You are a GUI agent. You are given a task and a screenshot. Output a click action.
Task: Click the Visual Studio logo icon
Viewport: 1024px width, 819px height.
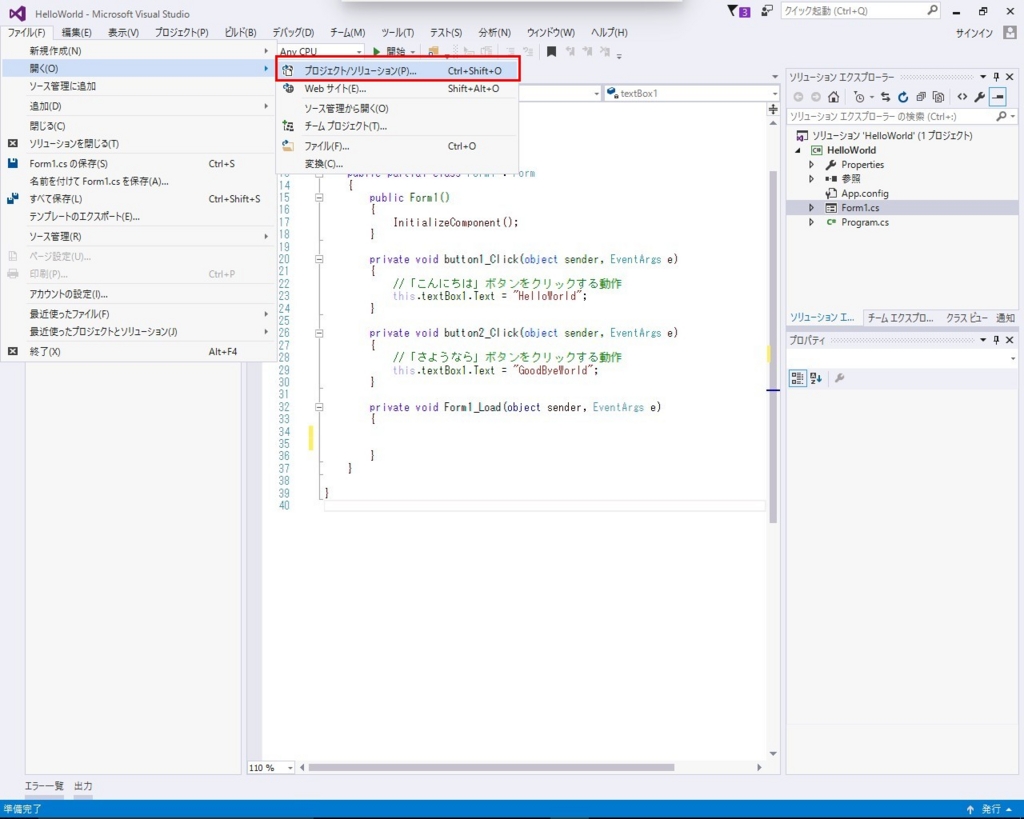[18, 13]
